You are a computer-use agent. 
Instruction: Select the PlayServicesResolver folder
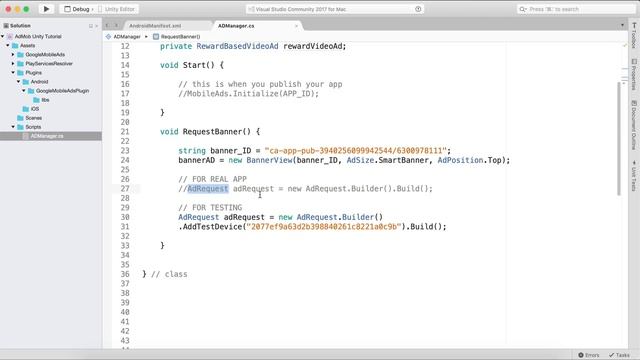49,63
